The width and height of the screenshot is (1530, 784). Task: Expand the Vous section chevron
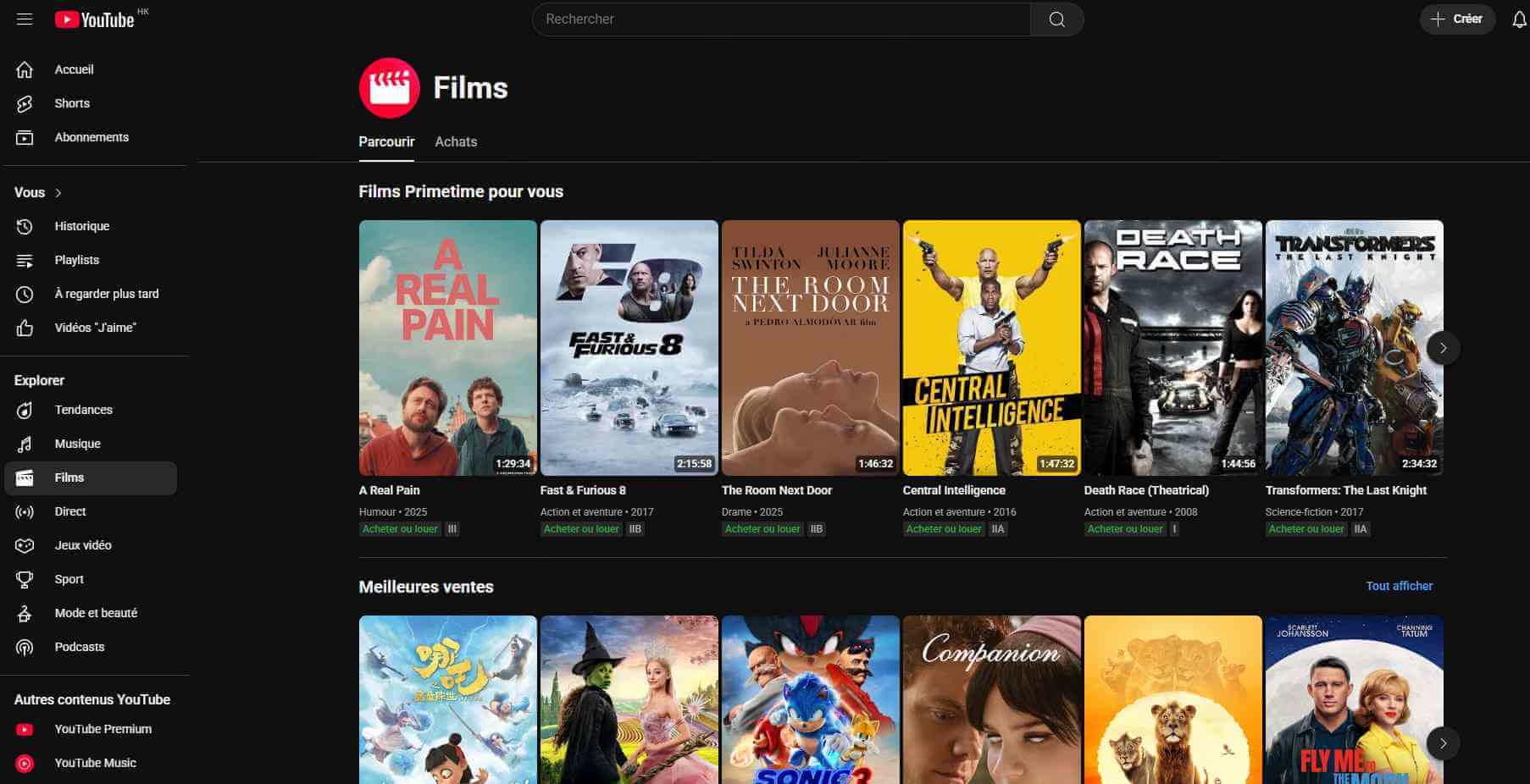(x=58, y=193)
